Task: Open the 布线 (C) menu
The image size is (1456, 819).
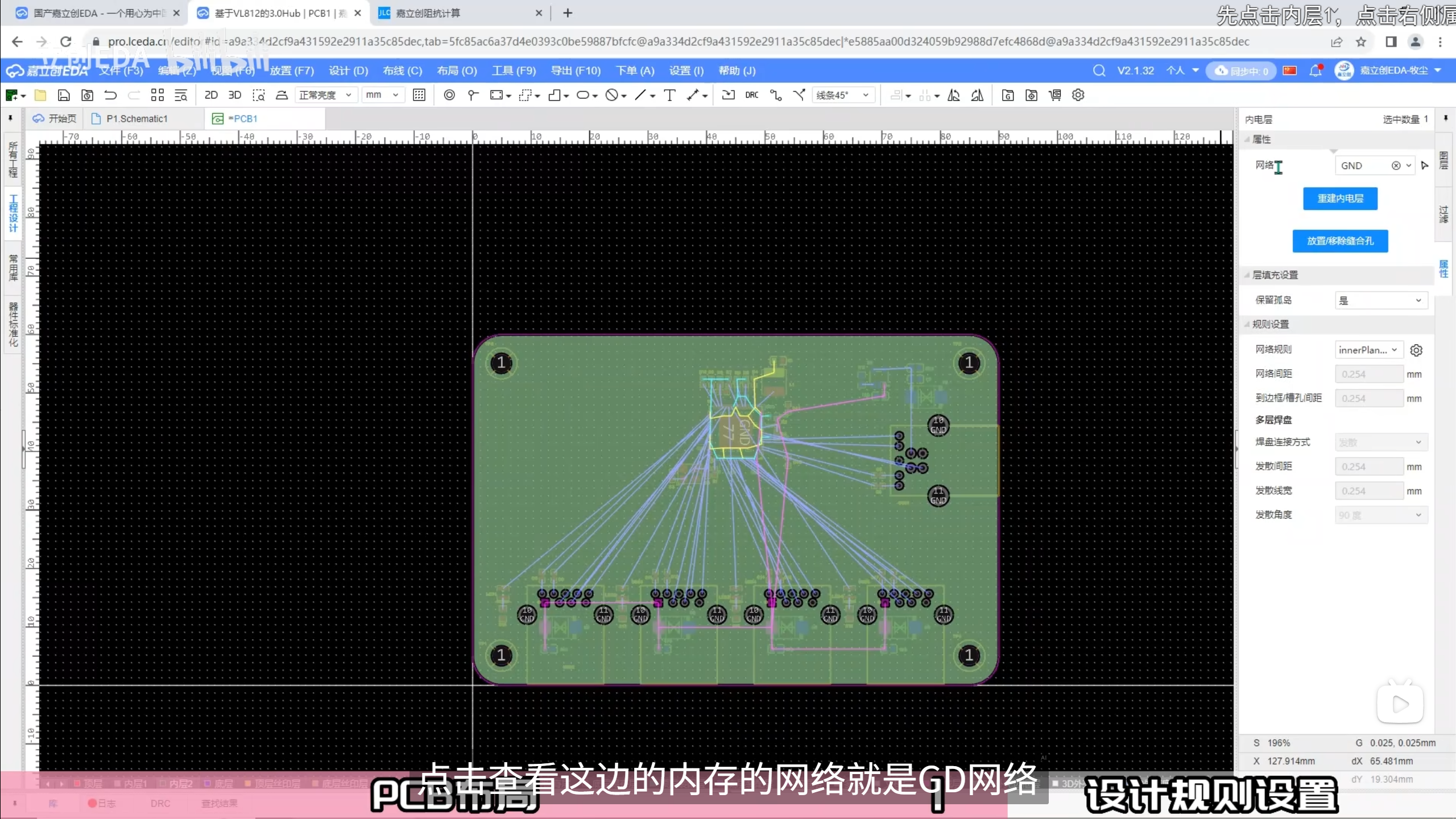Action: [x=402, y=71]
